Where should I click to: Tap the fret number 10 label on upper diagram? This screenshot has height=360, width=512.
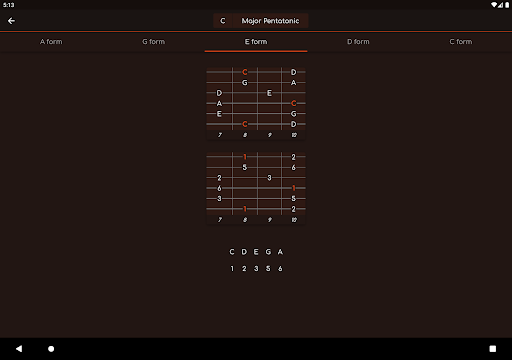pos(294,135)
